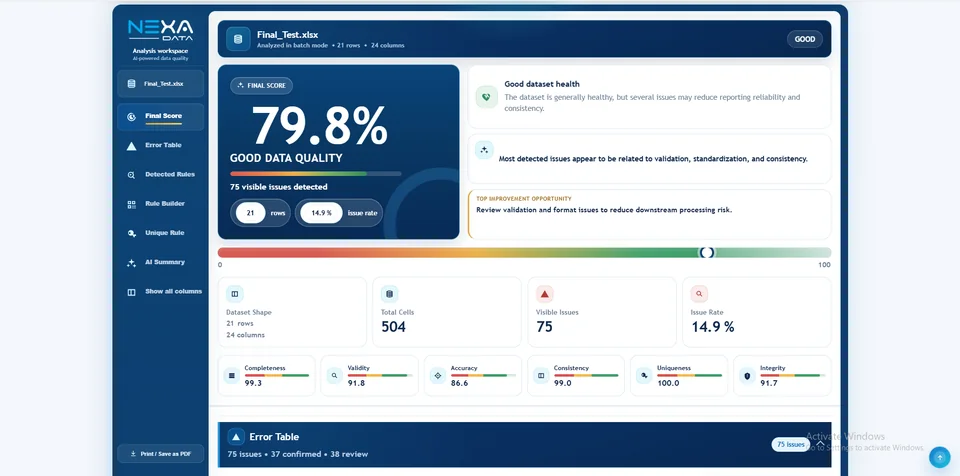
Task: Click the AI Summary sparkle icon
Action: point(131,263)
